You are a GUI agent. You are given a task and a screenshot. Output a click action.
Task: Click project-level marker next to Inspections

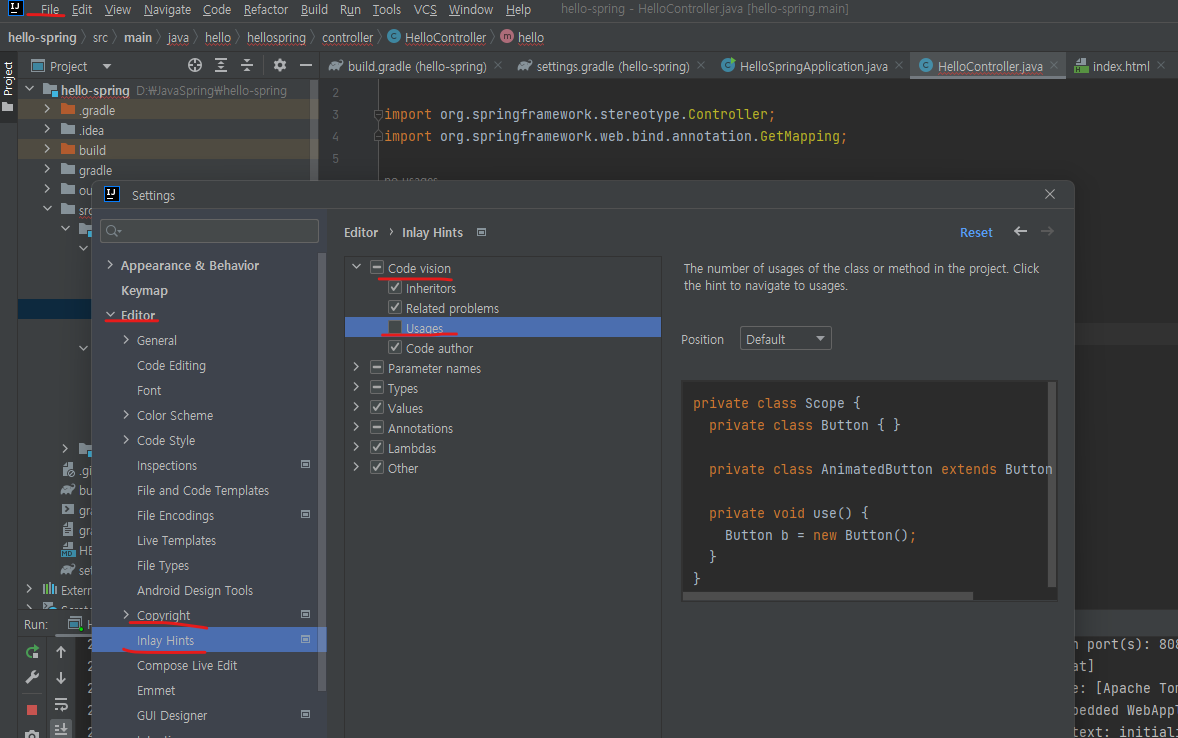point(306,464)
